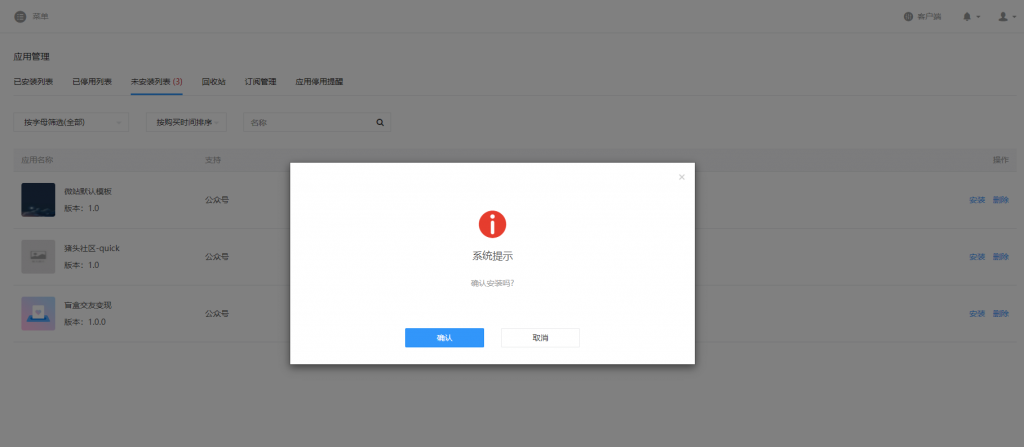Open the 应用停用提醒 tab
The width and height of the screenshot is (1024, 447).
[x=319, y=82]
